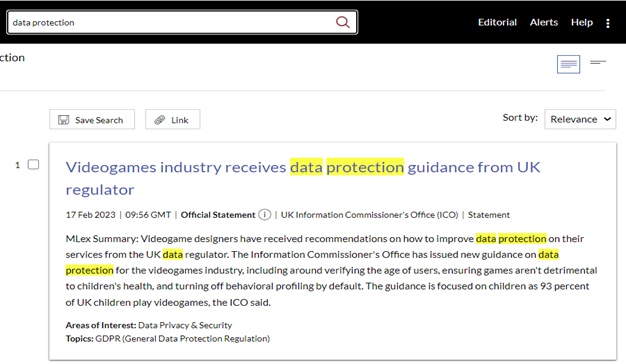Click the magnifying glass search icon
This screenshot has height=364, width=626.
pos(343,22)
